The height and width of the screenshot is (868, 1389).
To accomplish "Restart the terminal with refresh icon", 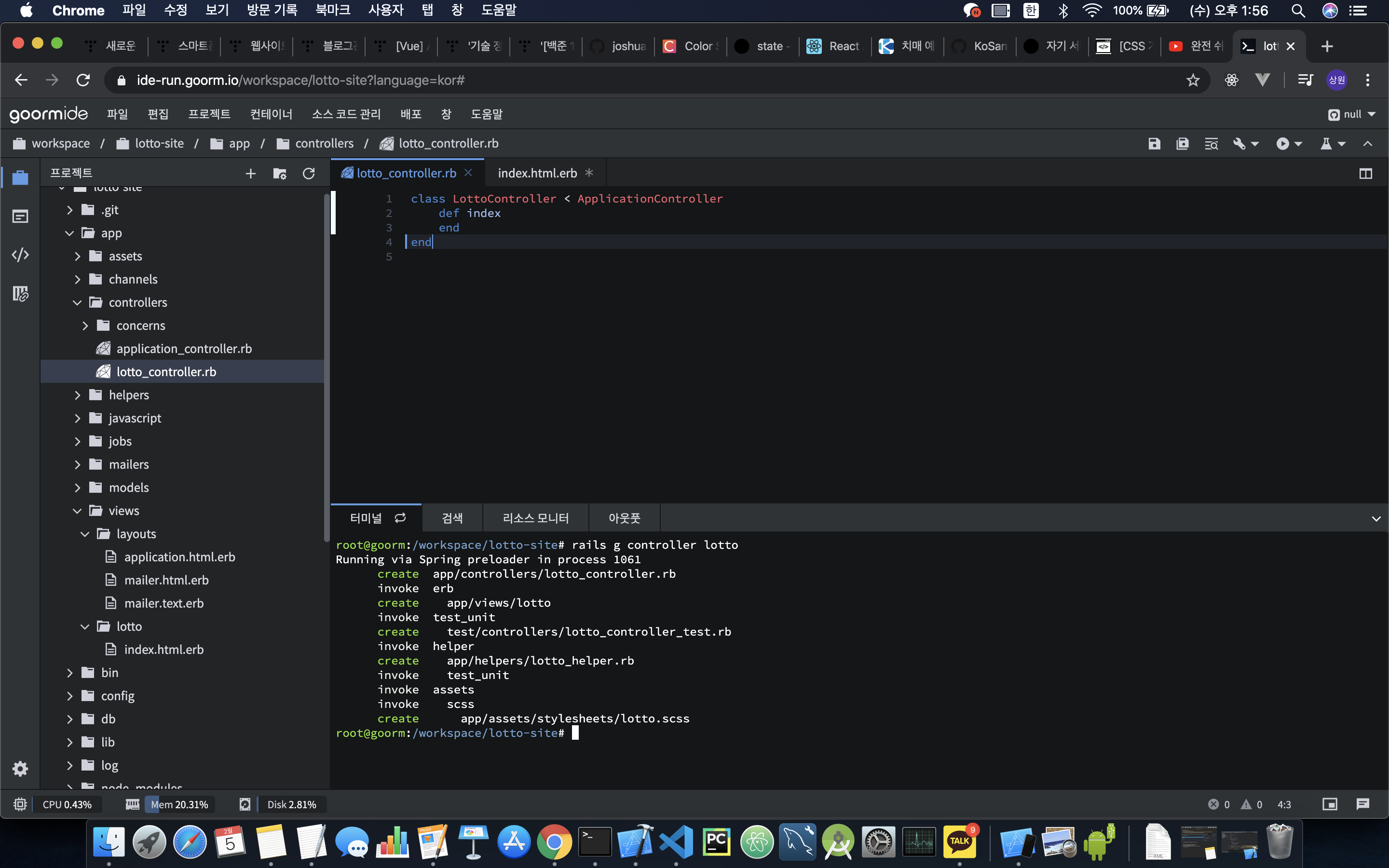I will click(400, 518).
